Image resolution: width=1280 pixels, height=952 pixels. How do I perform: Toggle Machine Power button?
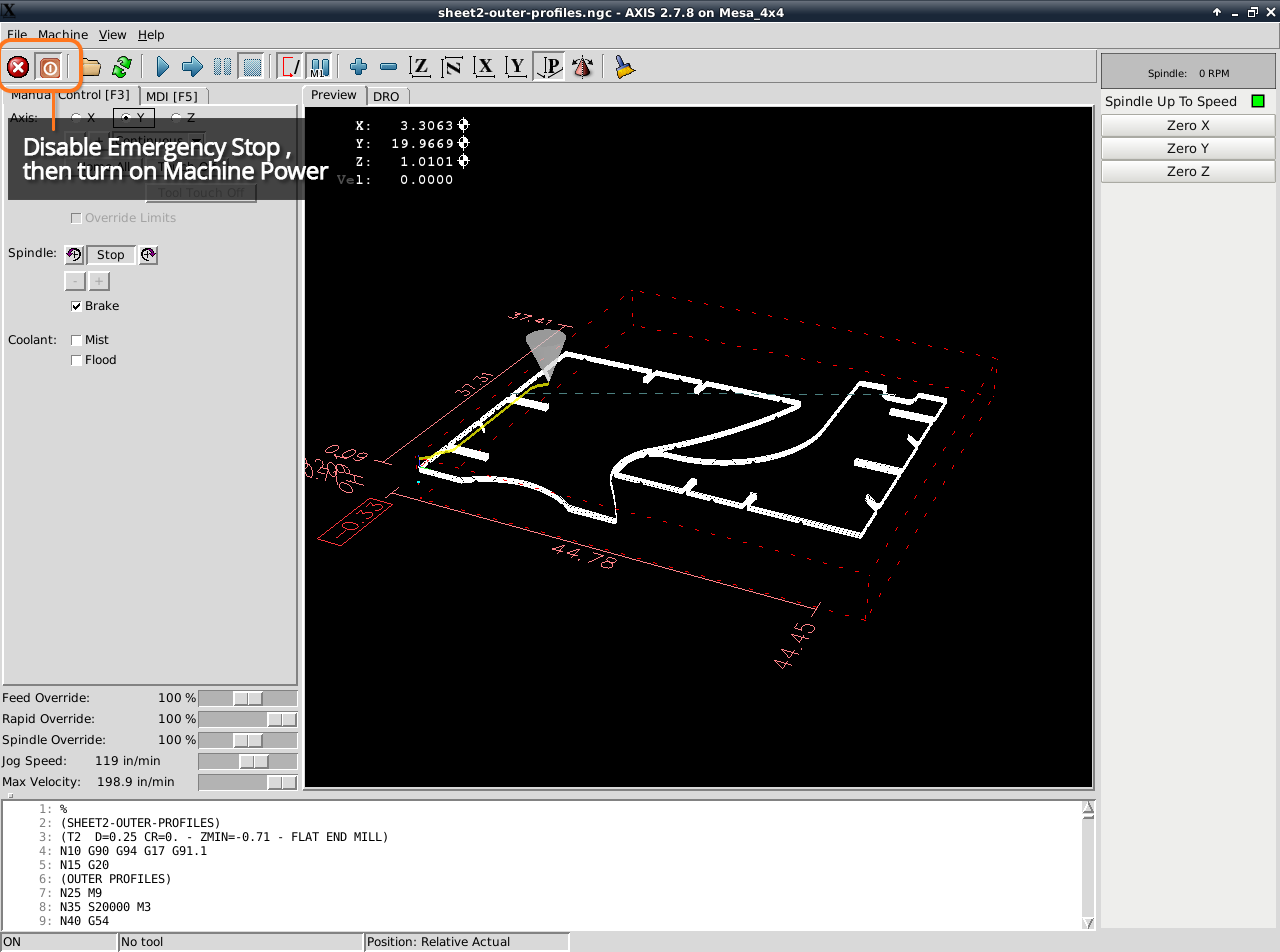pos(50,67)
